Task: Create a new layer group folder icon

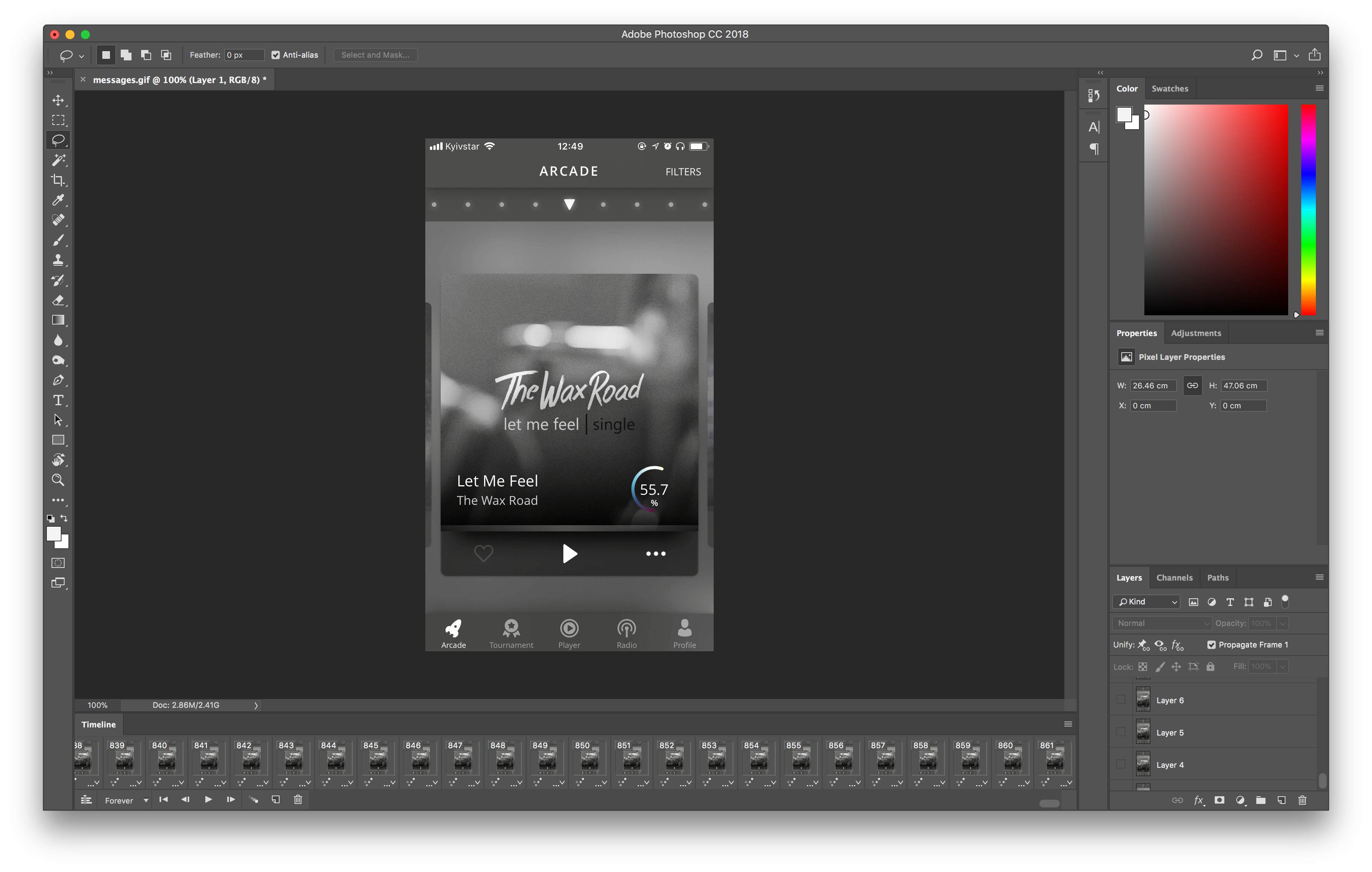Action: click(1261, 800)
